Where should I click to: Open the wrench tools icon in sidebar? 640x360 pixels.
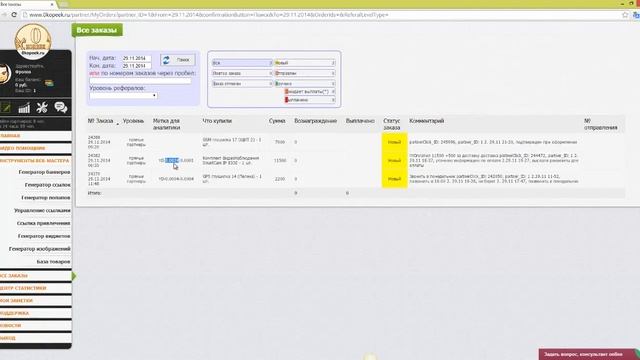click(42, 108)
